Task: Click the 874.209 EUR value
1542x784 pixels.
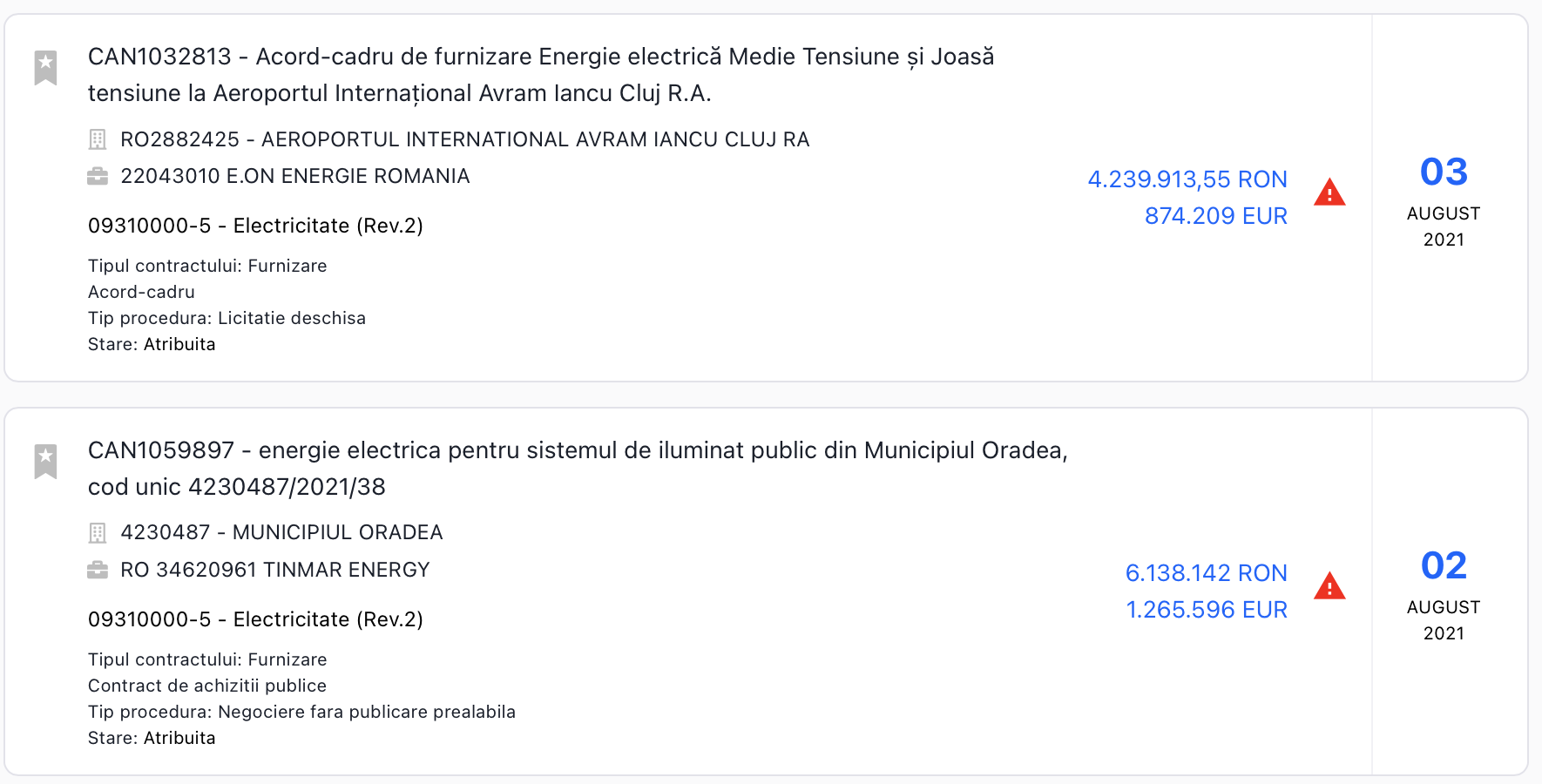Action: 1215,216
